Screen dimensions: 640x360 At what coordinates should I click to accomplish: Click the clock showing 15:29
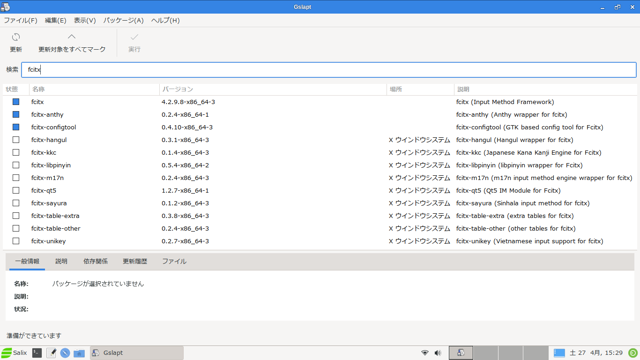[x=596, y=353]
